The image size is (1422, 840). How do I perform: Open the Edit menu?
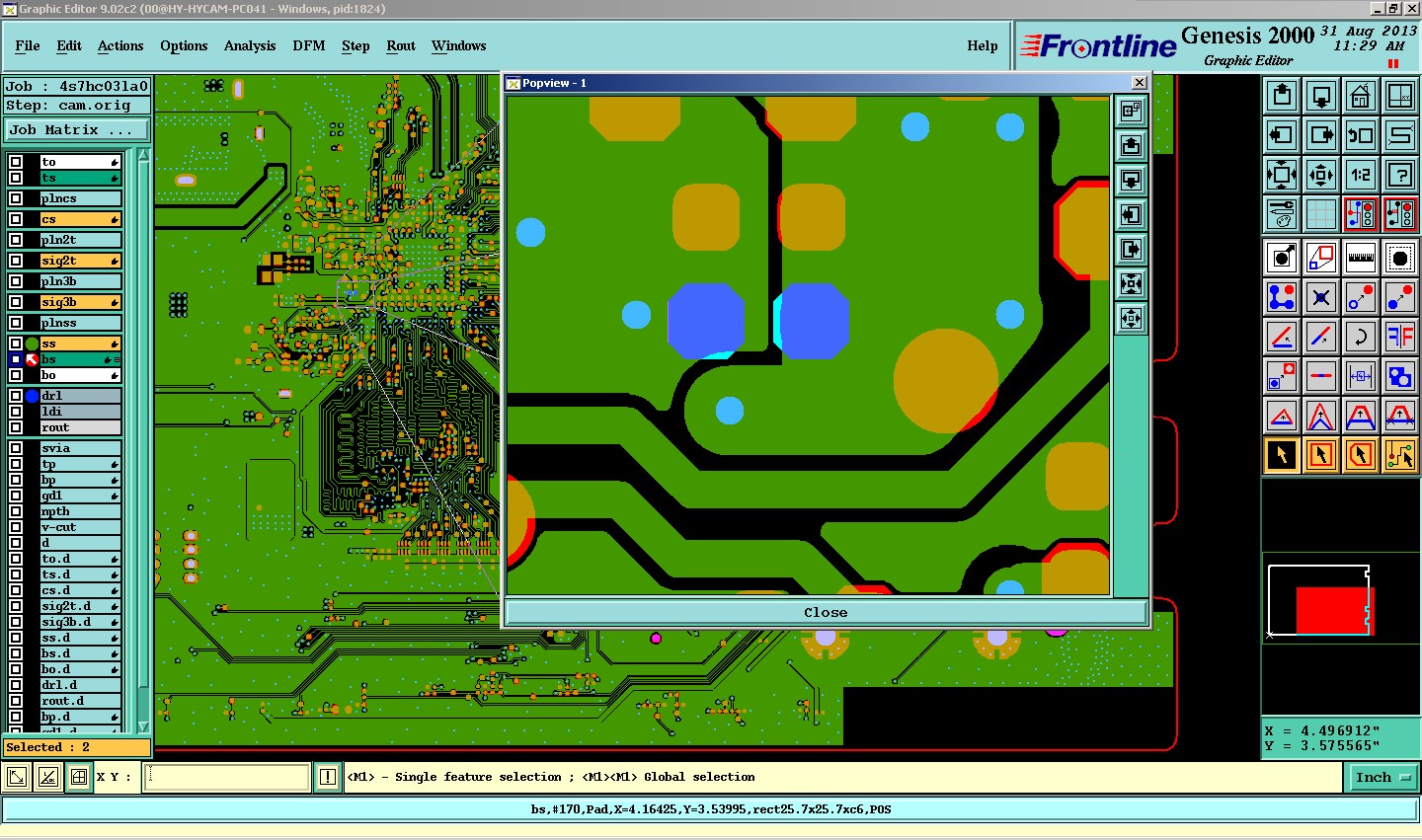pyautogui.click(x=69, y=45)
